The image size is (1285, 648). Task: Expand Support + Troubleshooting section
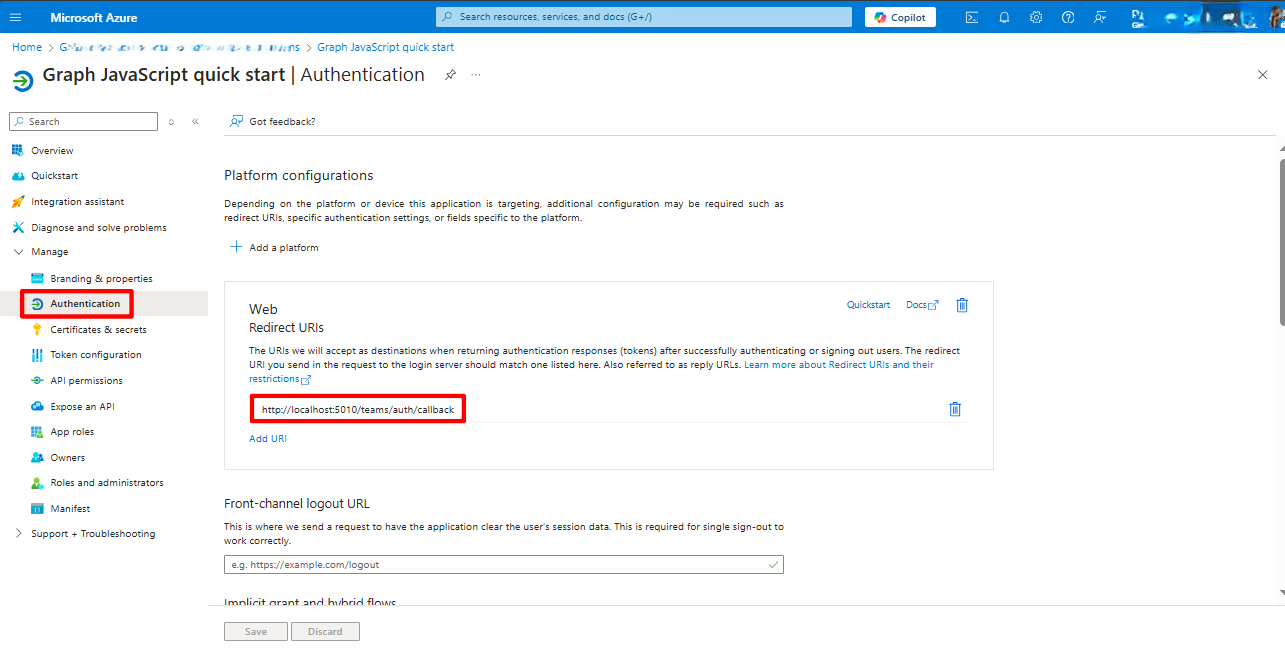pos(18,534)
